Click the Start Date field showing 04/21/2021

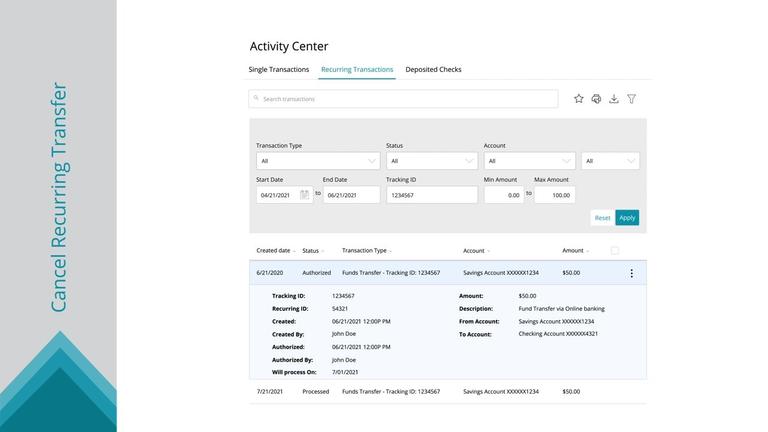tap(284, 195)
